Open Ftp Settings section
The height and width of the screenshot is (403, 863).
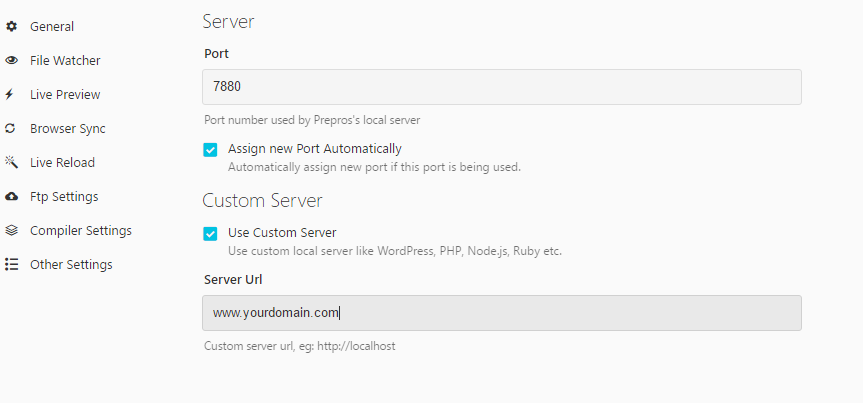[x=64, y=197]
